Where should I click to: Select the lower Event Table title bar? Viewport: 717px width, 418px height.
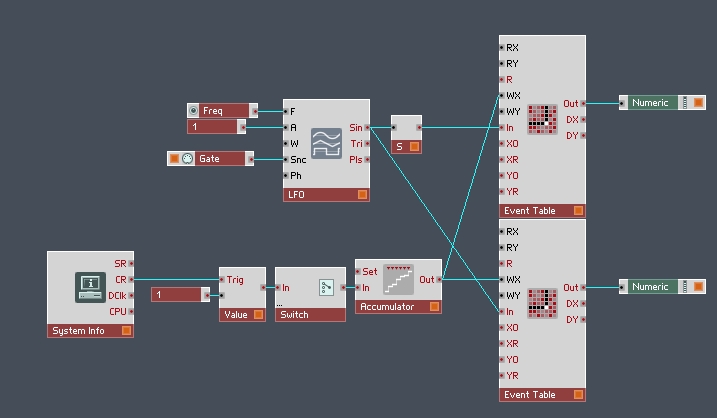(x=542, y=394)
